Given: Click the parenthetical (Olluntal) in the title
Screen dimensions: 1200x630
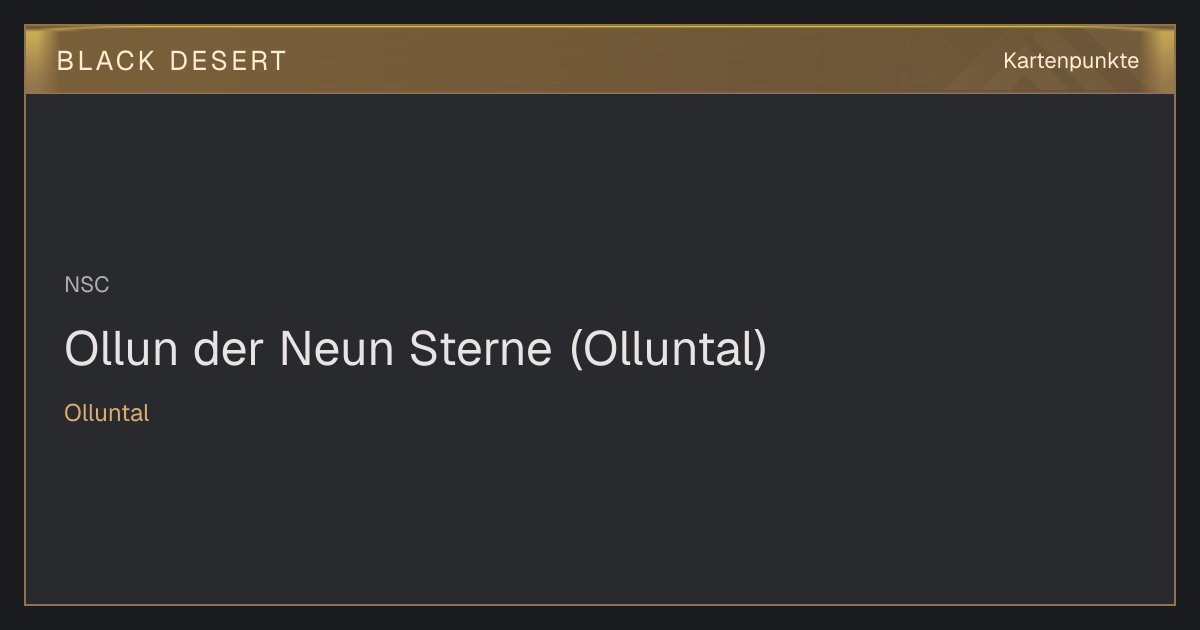Looking at the screenshot, I should point(668,348).
